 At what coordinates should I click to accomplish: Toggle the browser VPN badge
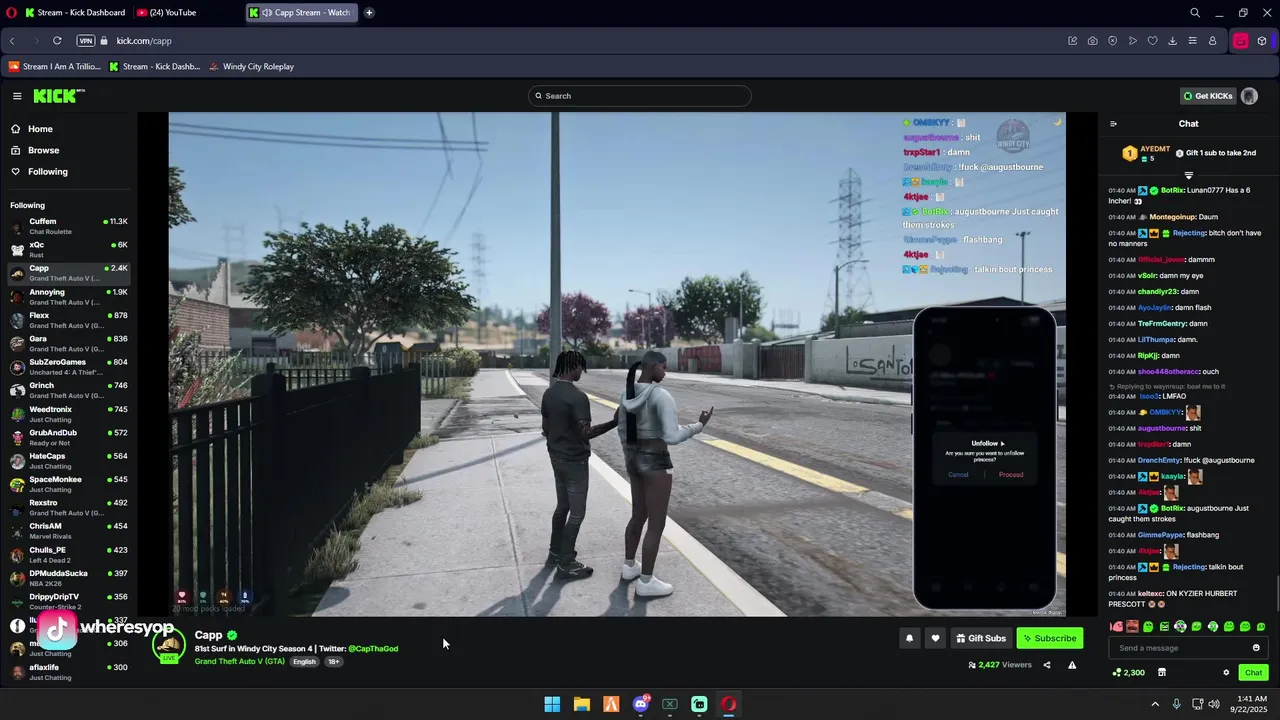click(86, 41)
